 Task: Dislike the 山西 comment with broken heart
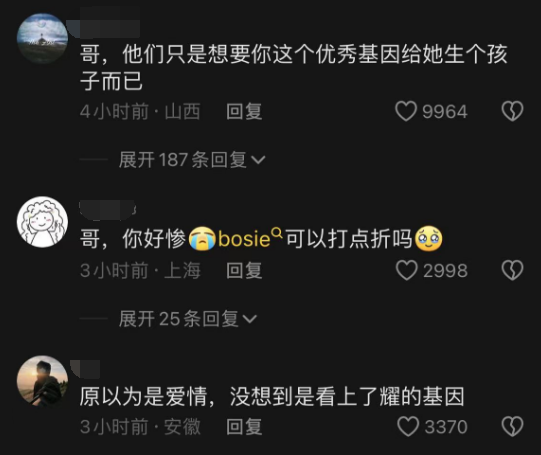512,111
